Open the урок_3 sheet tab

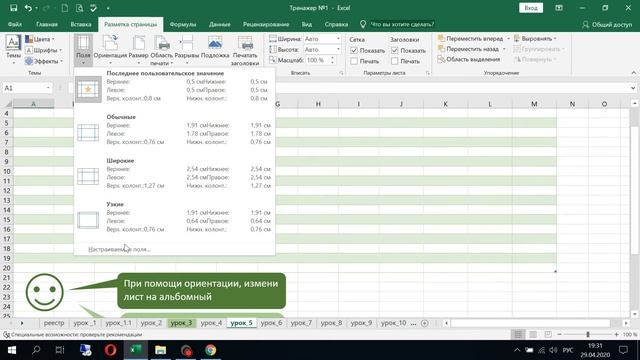tap(181, 323)
